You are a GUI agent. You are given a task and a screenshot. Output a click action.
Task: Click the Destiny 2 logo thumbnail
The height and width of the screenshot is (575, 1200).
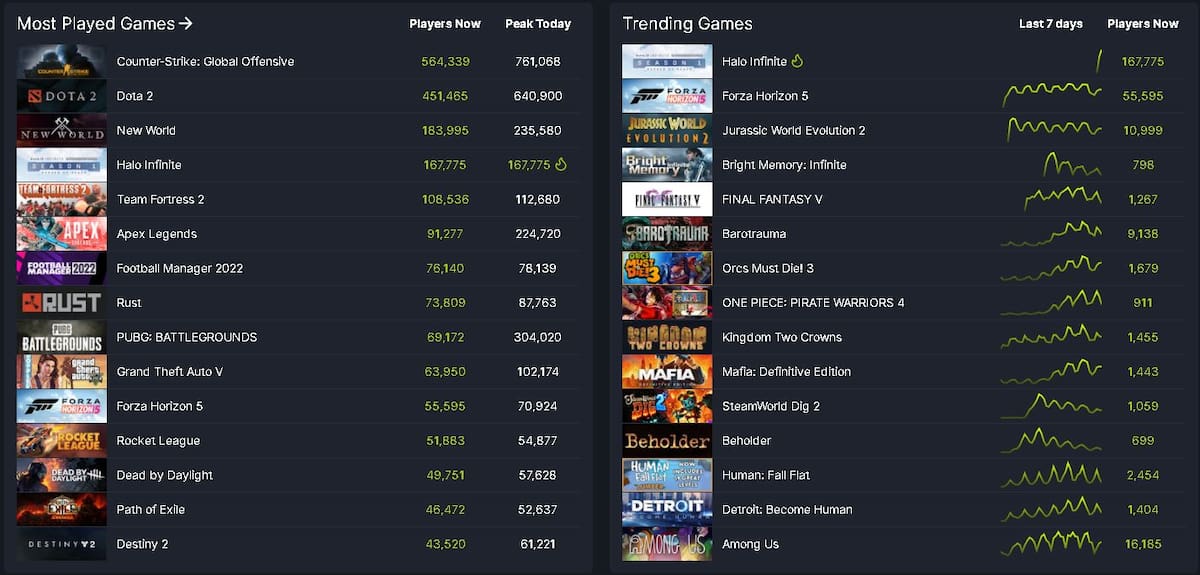(x=61, y=545)
